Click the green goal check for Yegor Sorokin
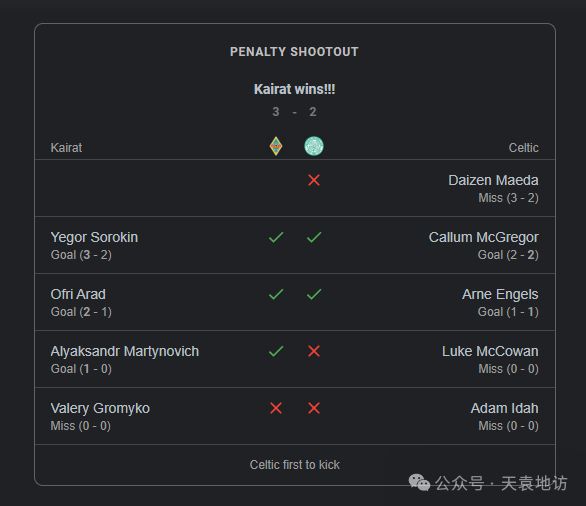The width and height of the screenshot is (586, 506). coord(276,237)
